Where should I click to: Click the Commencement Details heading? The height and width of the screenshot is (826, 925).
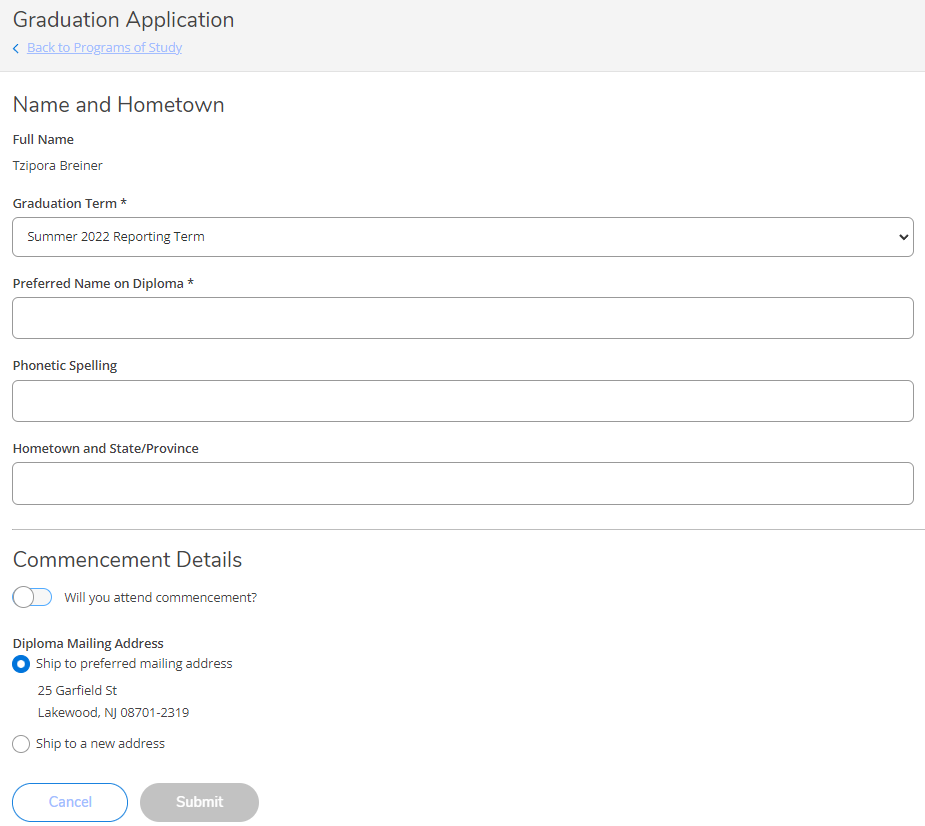pos(127,559)
